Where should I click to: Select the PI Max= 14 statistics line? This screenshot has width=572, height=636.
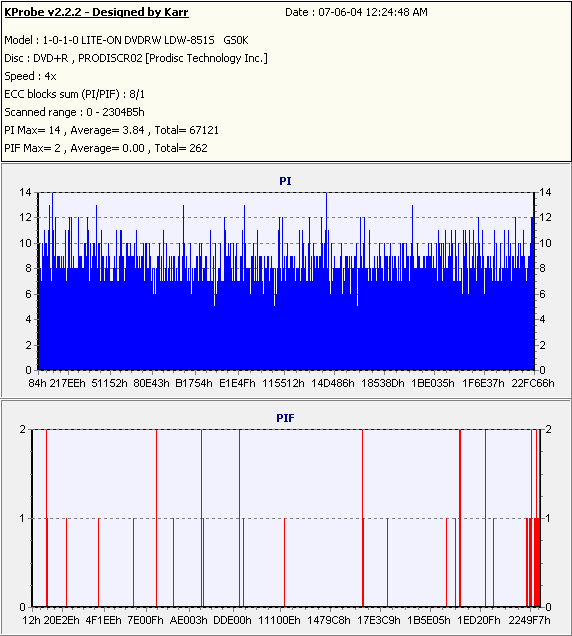[x=112, y=130]
